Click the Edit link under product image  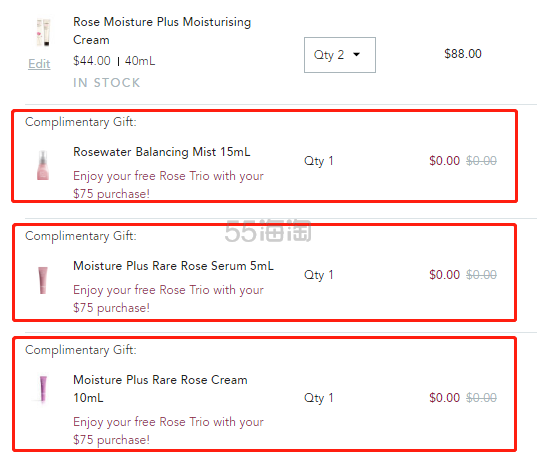point(39,64)
